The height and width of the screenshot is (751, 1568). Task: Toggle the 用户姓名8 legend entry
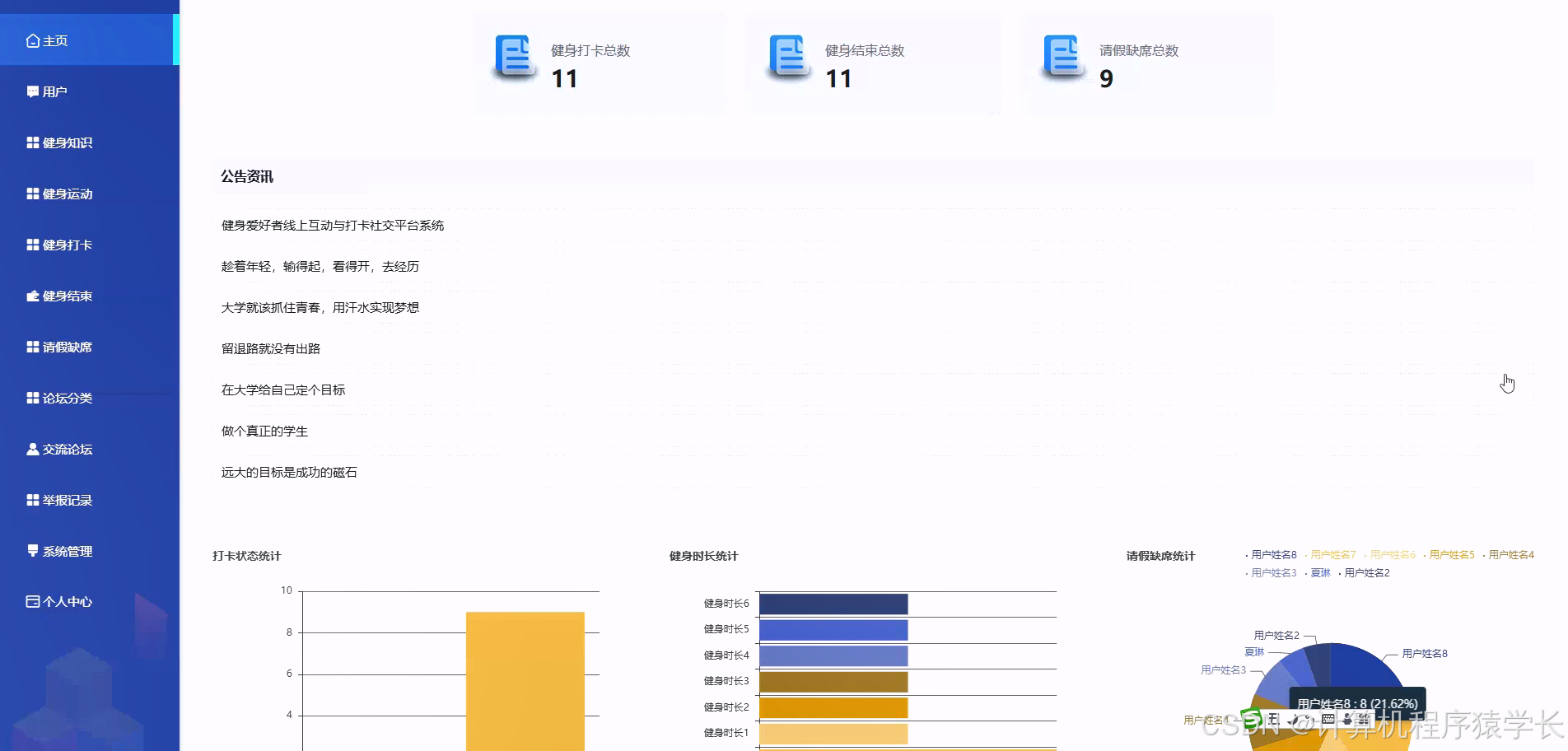pos(1272,555)
